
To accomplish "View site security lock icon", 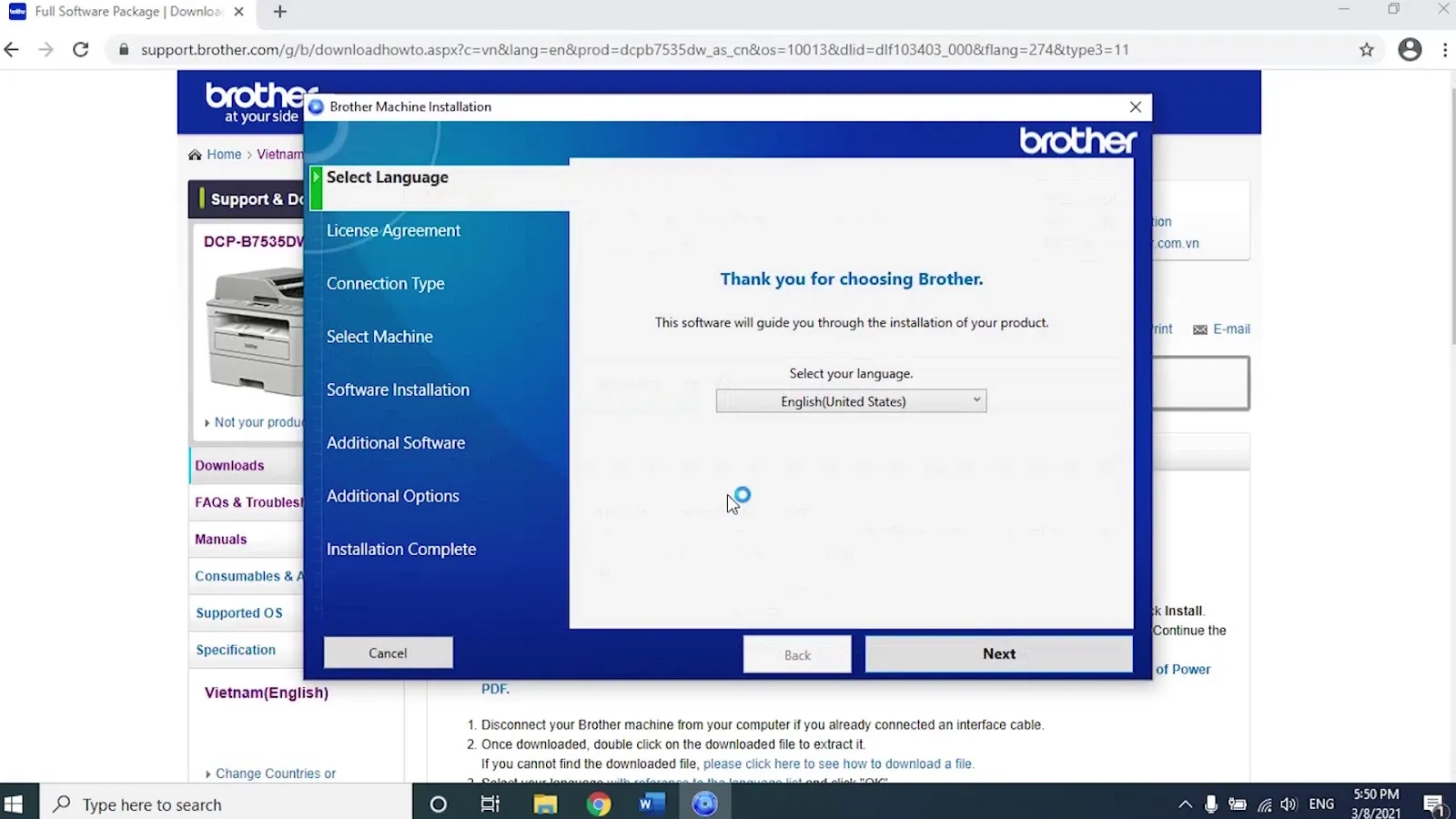I will (124, 50).
